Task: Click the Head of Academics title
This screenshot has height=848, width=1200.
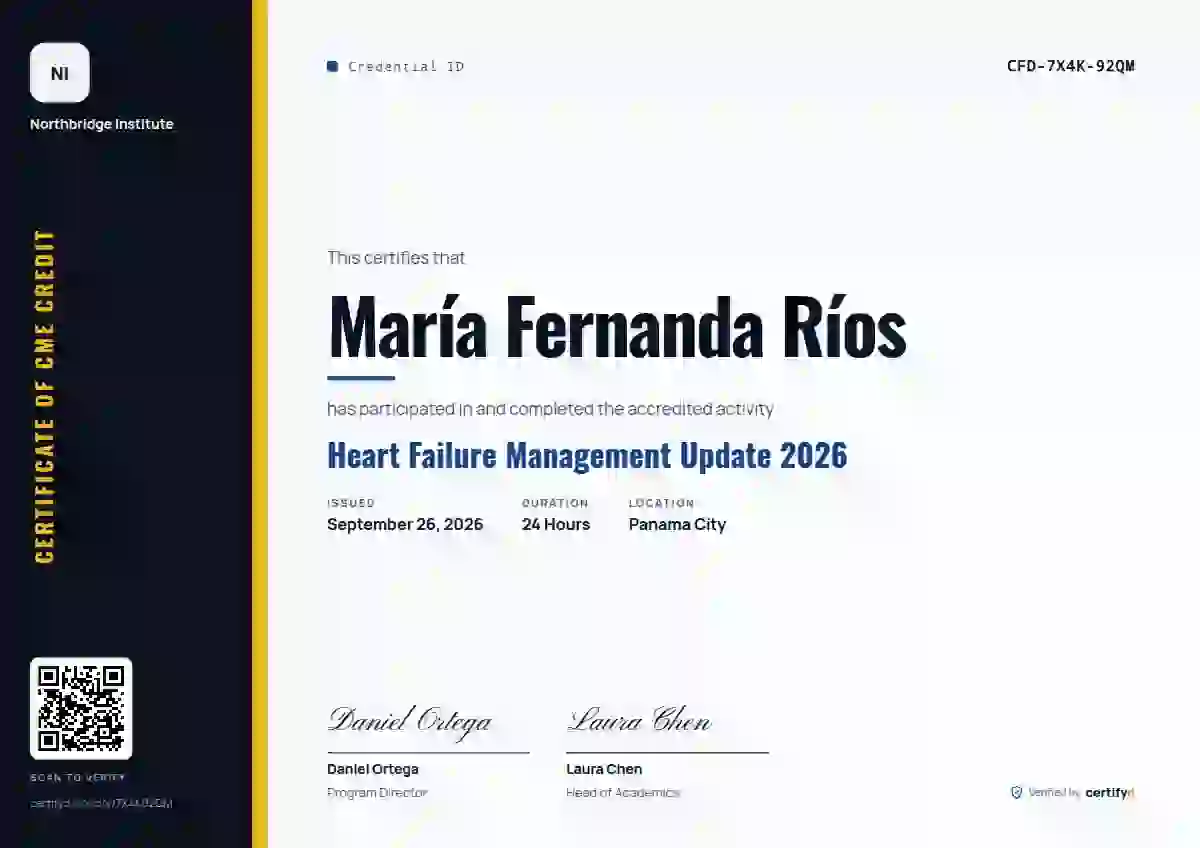Action: click(x=623, y=792)
